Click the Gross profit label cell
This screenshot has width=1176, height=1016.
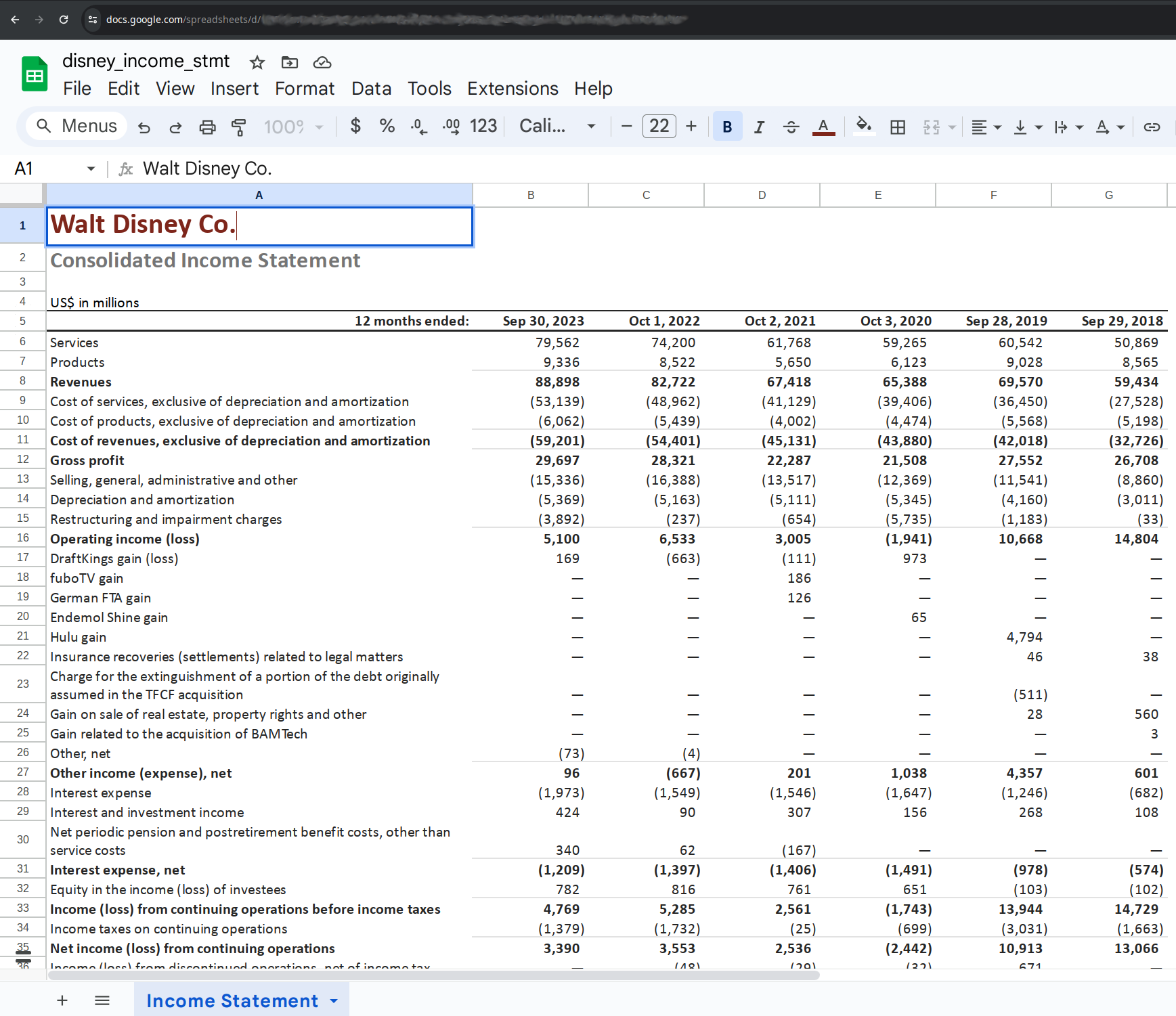coord(259,460)
